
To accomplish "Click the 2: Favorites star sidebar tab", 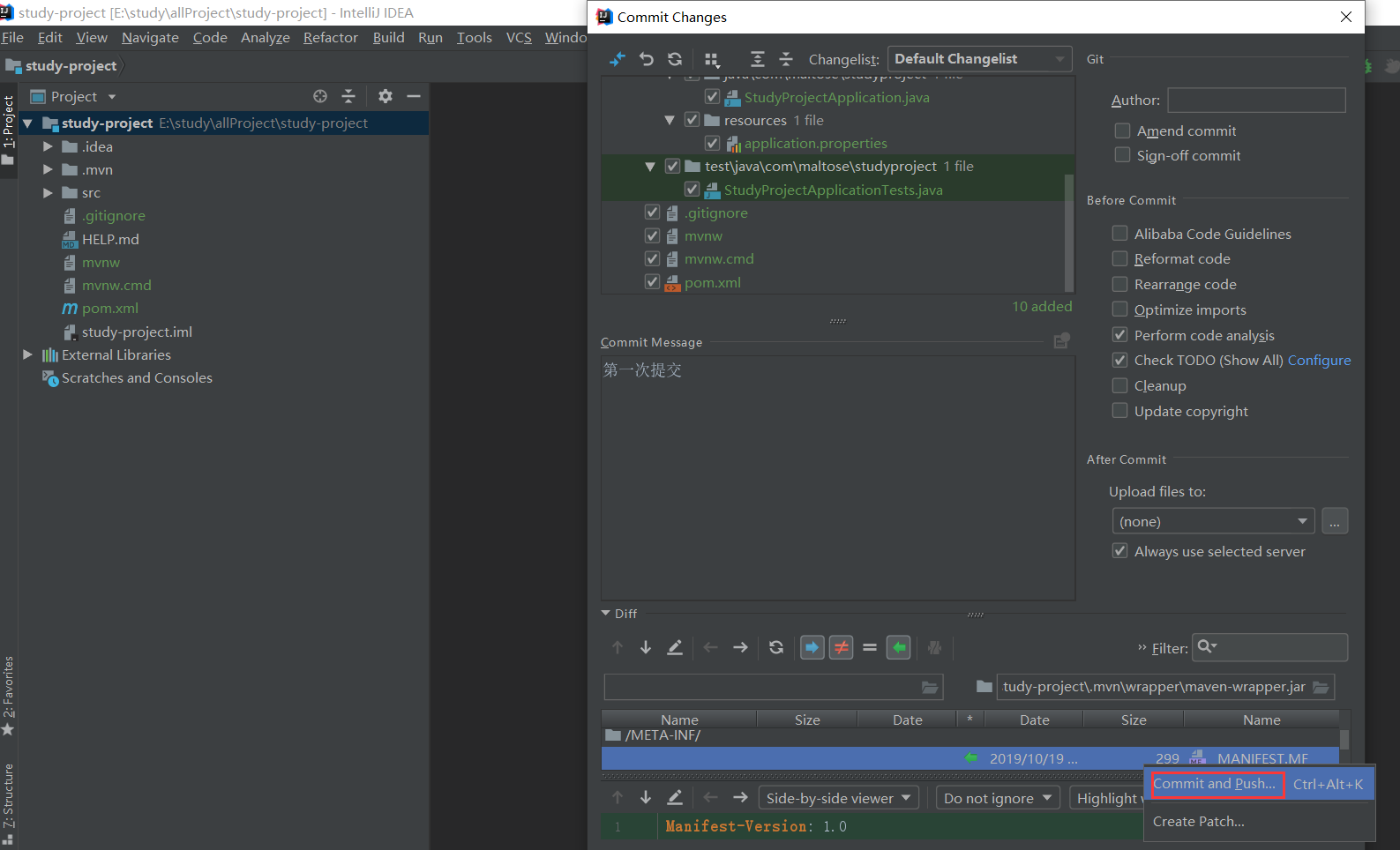I will coord(8,697).
